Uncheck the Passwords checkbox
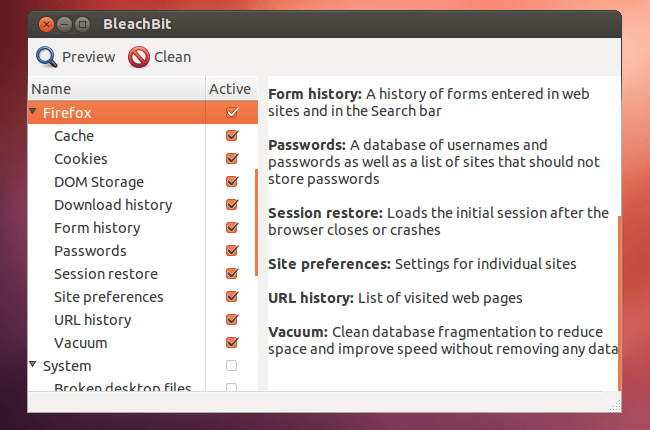Viewport: 650px width, 430px height. [x=232, y=250]
